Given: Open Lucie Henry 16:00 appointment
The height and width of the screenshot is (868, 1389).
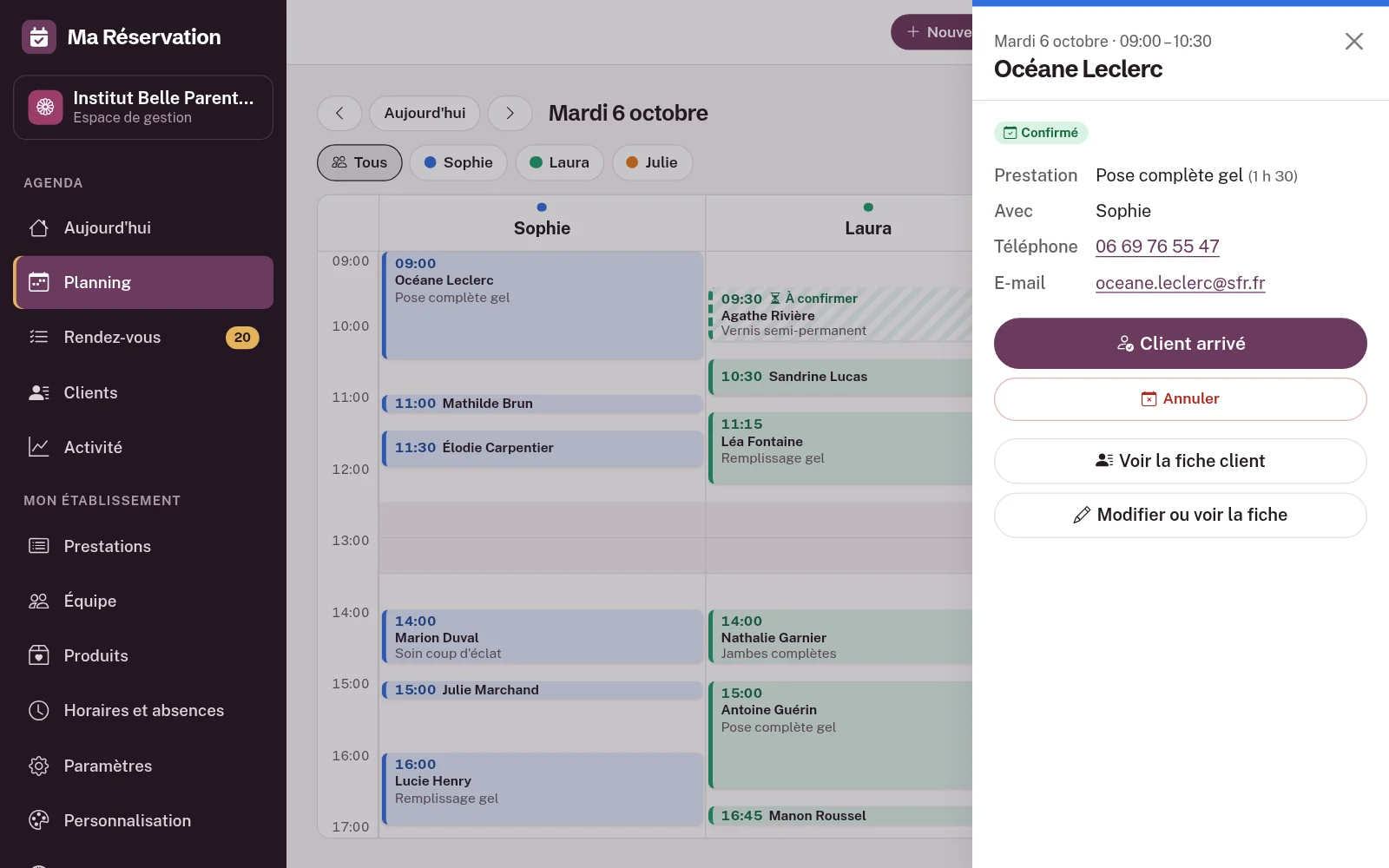Looking at the screenshot, I should (x=543, y=788).
